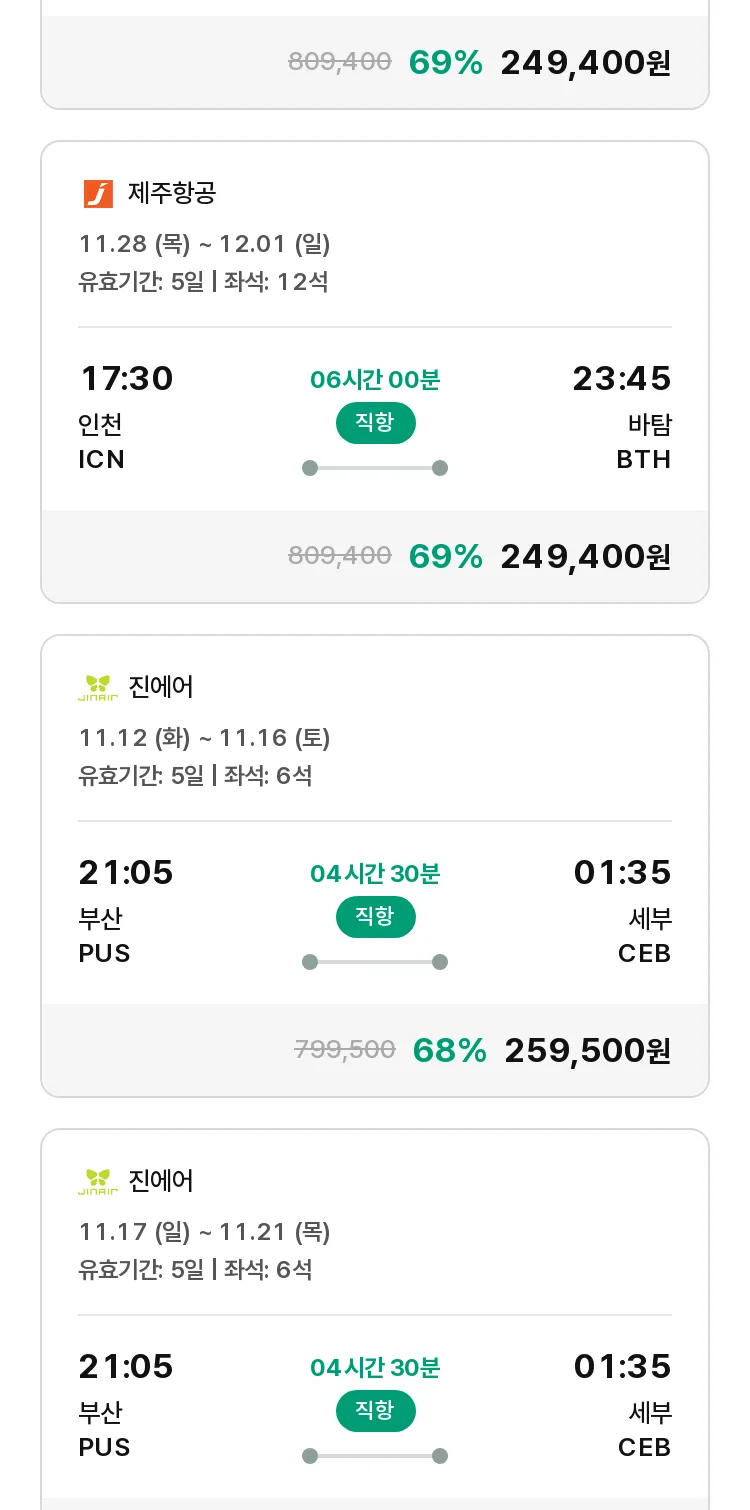Select the 직항 badge on the Incheon–Batam flight
Screen dimensions: 750x1510
click(x=375, y=423)
